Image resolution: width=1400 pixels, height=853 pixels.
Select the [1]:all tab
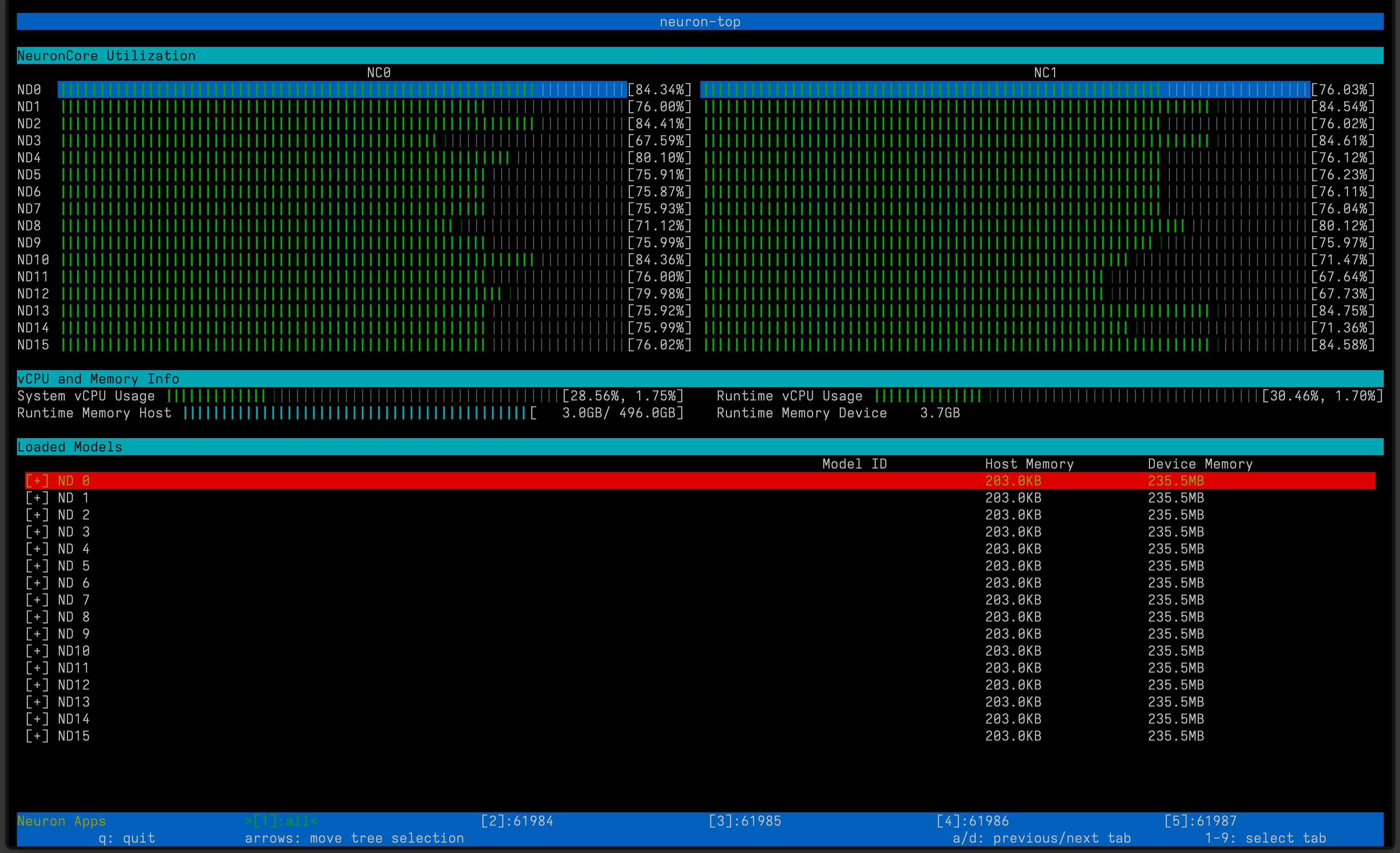click(x=281, y=821)
